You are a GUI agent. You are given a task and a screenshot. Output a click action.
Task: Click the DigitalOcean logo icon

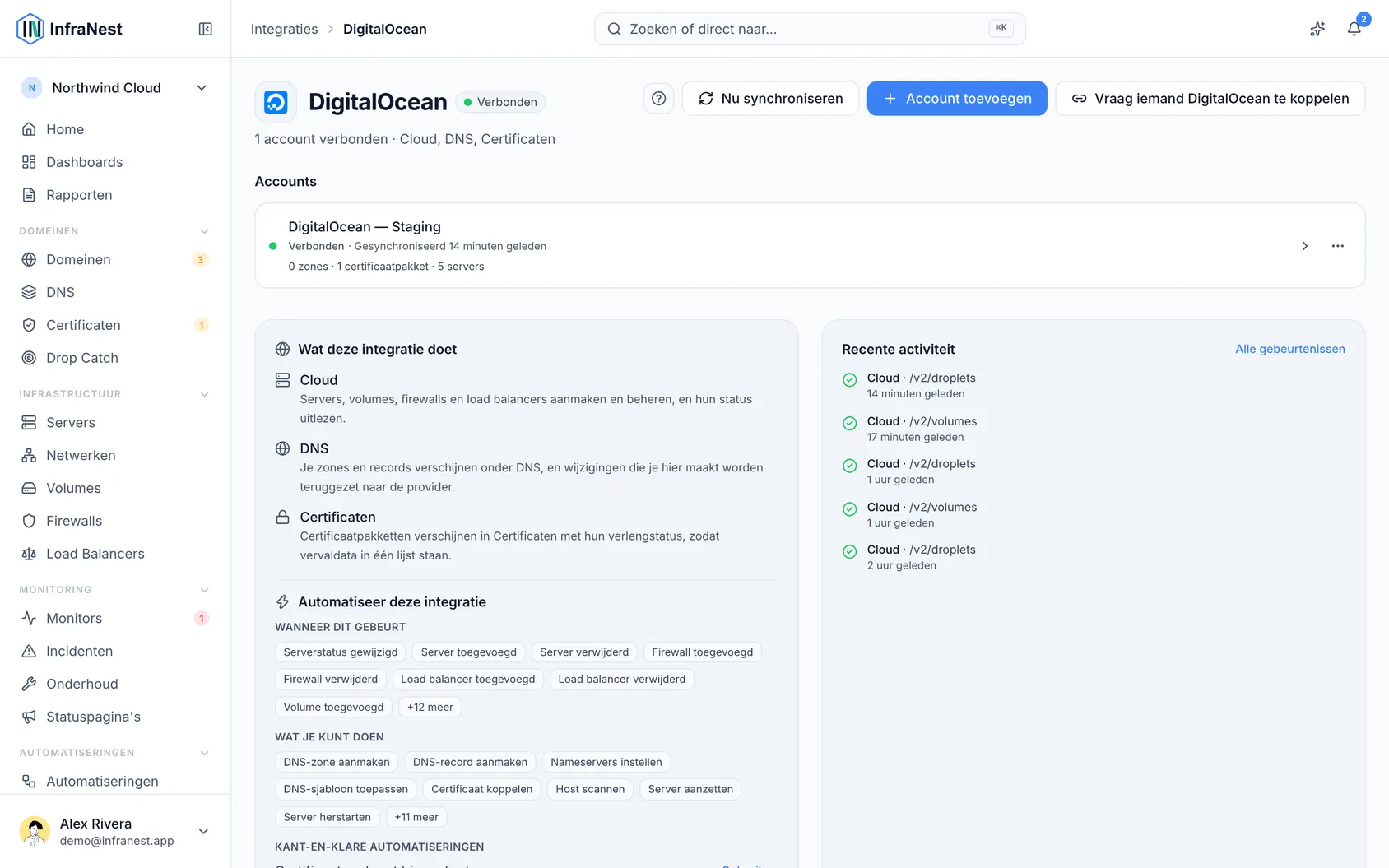point(276,102)
